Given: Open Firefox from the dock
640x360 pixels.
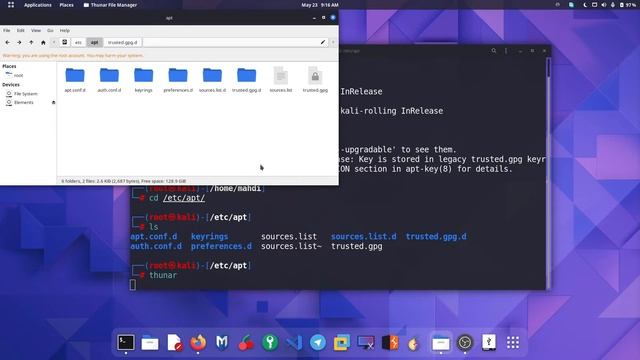Looking at the screenshot, I should point(198,342).
